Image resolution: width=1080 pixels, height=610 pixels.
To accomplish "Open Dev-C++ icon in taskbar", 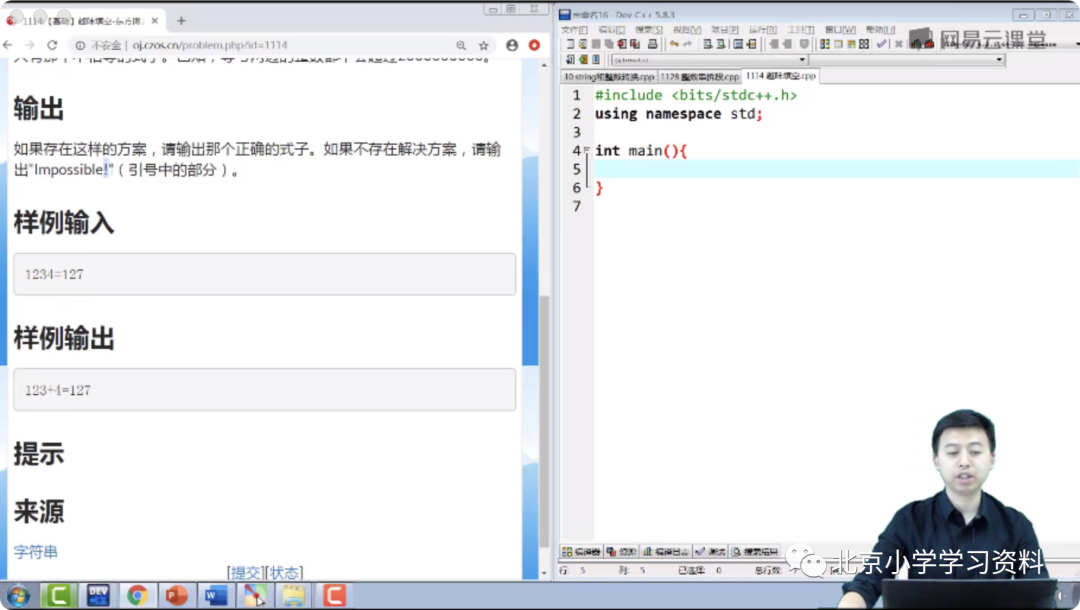I will click(x=98, y=596).
